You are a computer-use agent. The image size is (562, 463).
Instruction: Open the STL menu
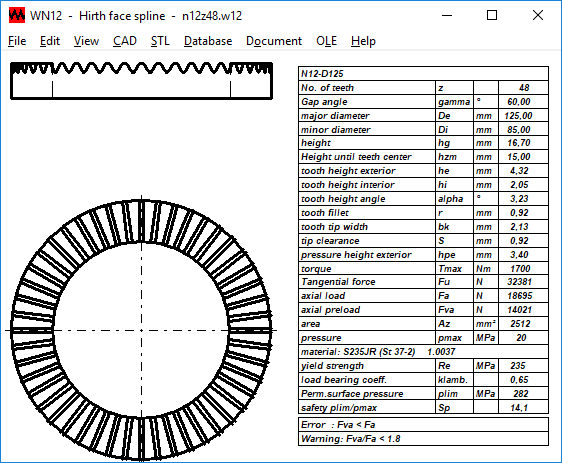pyautogui.click(x=160, y=41)
